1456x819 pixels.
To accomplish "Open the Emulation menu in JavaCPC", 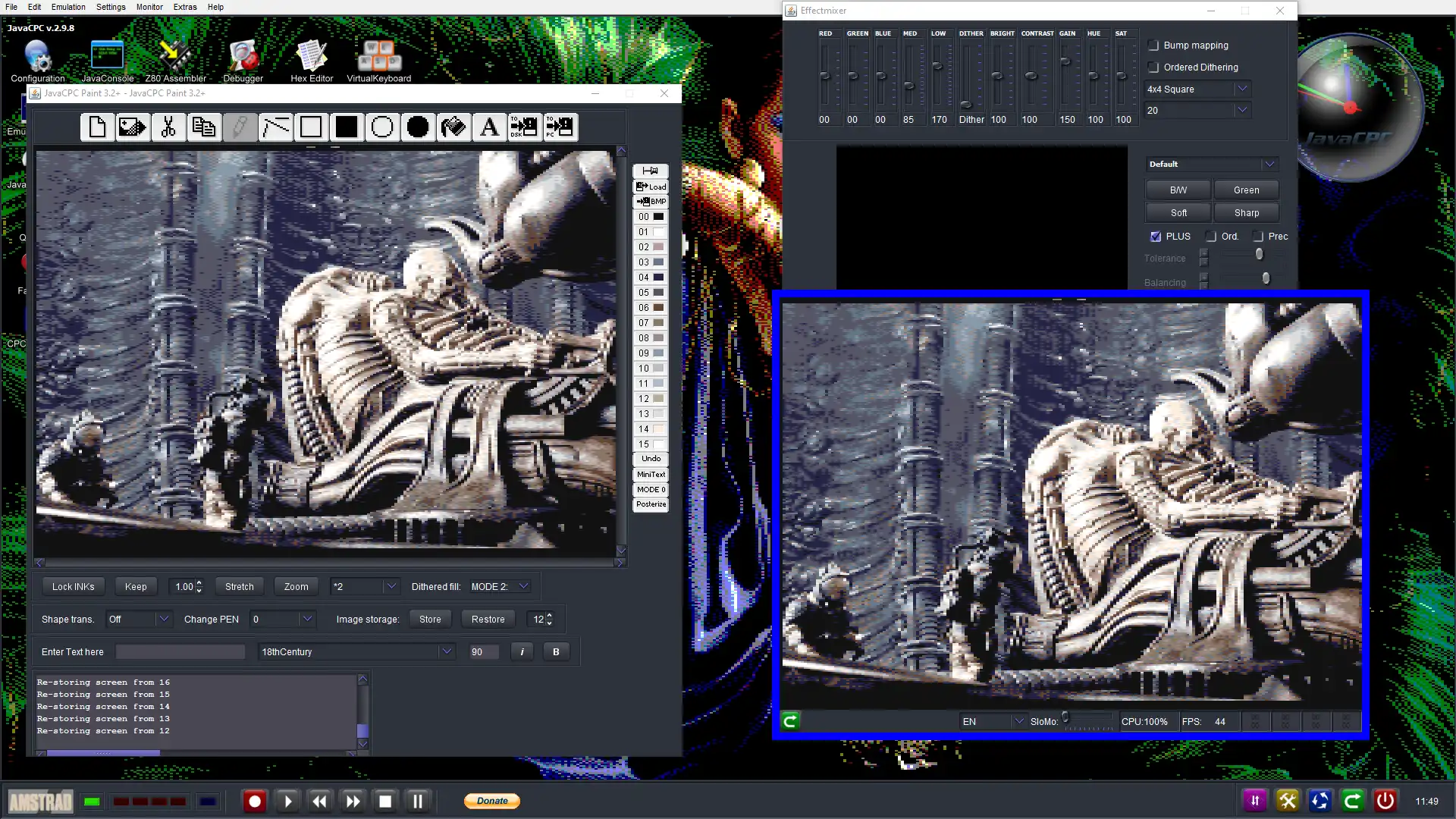I will coord(68,7).
